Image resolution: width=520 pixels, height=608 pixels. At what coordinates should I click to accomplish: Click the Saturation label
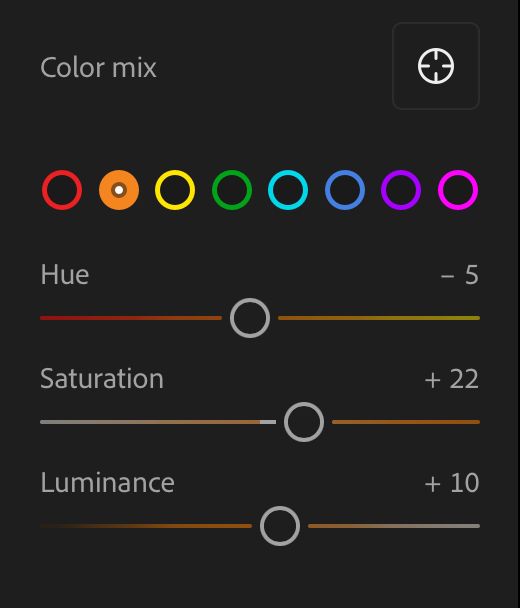click(x=102, y=378)
